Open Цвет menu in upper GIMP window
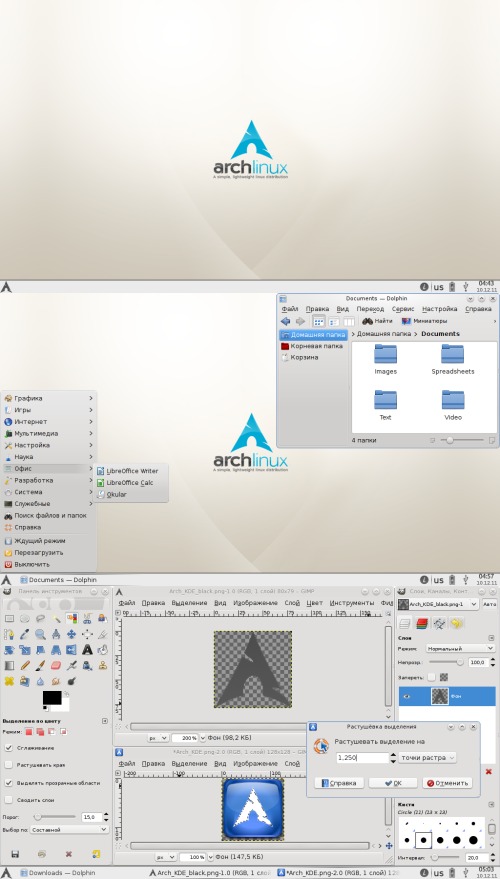The height and width of the screenshot is (879, 500). (315, 603)
